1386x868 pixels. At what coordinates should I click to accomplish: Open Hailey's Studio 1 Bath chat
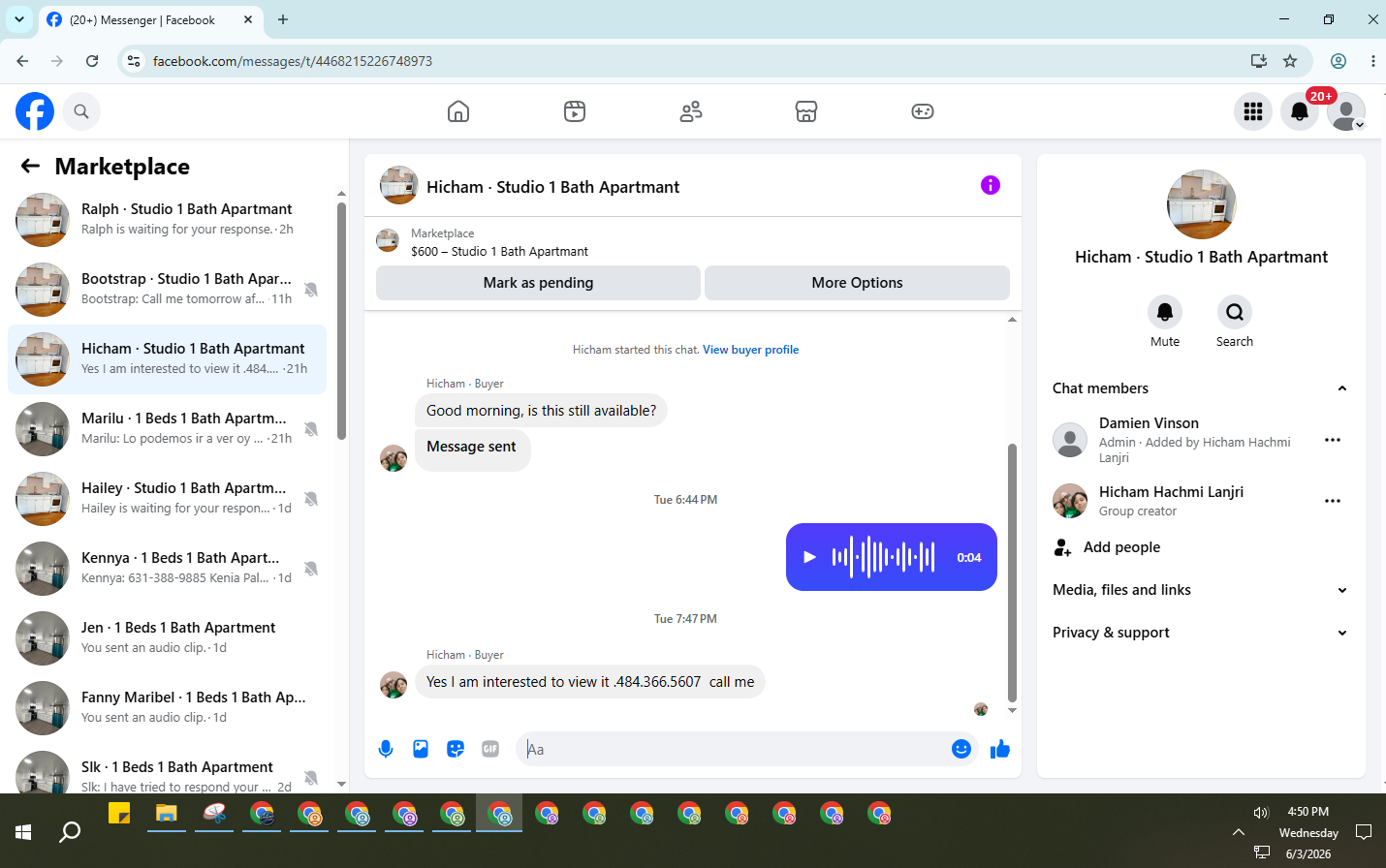[167, 499]
